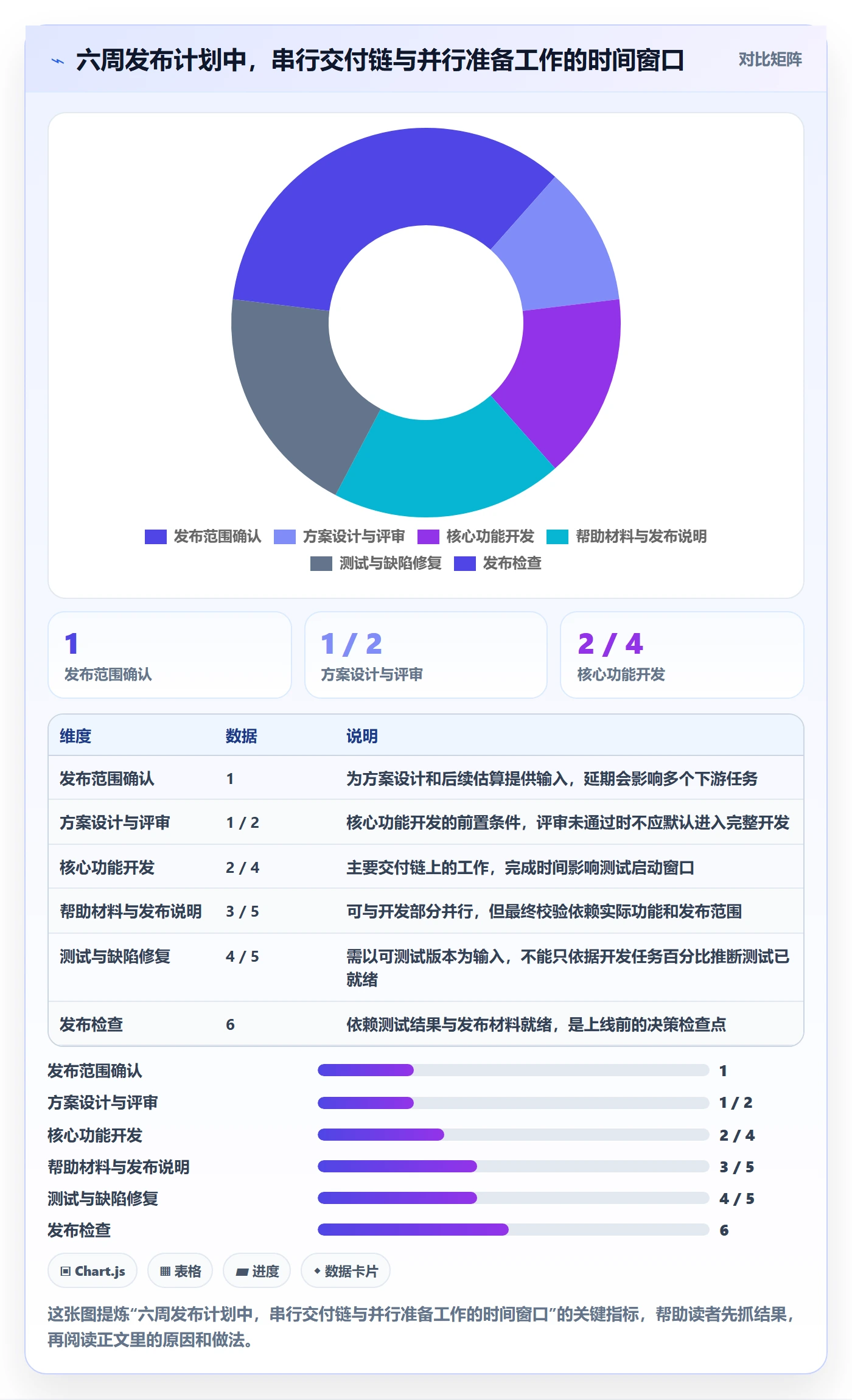The image size is (852, 1400).
Task: Click the progress bar for 方案设计与评审
Action: tap(514, 1103)
